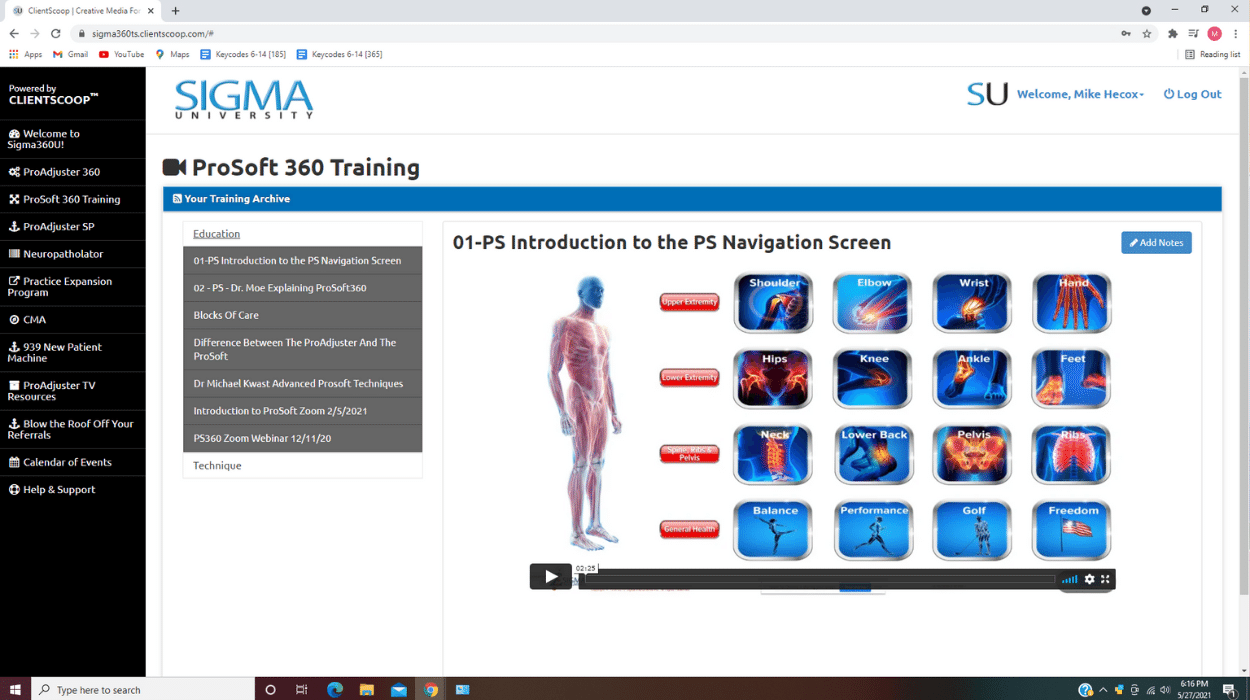Open ProAdjuster TV Resources in sidebar
This screenshot has height=700, width=1250.
72,391
